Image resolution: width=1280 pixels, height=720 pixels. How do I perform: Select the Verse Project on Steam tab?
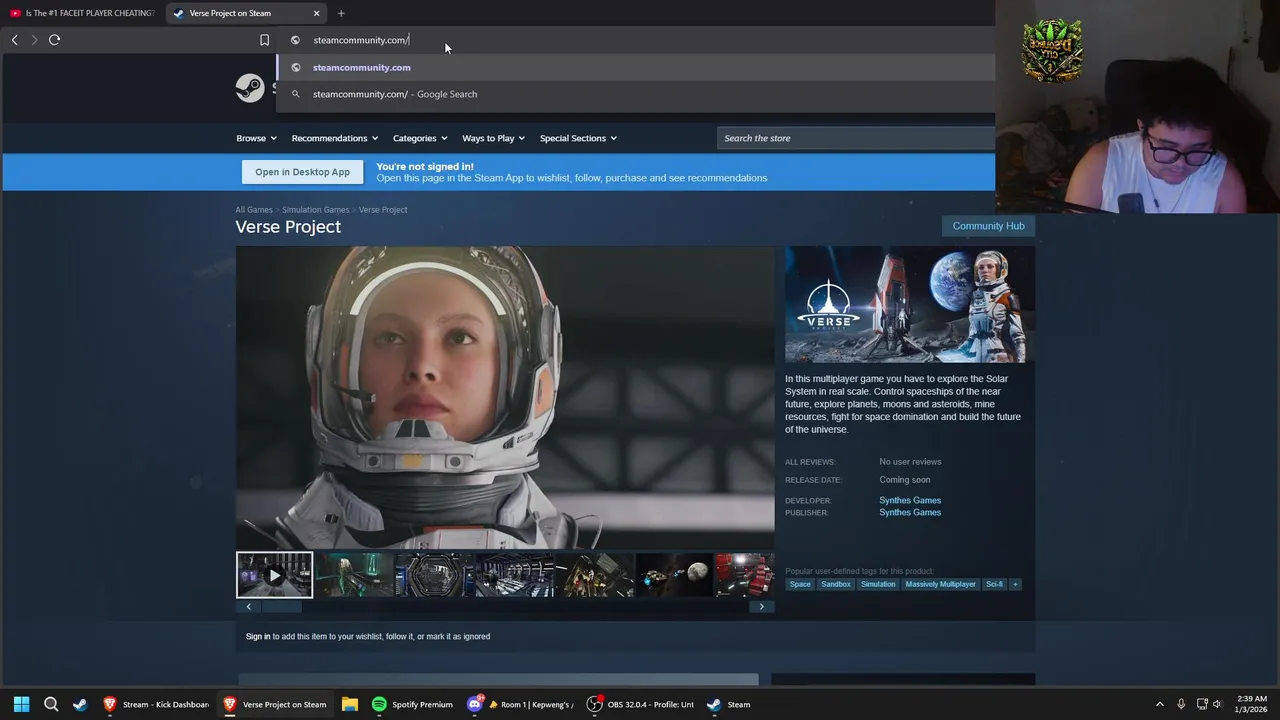click(245, 13)
